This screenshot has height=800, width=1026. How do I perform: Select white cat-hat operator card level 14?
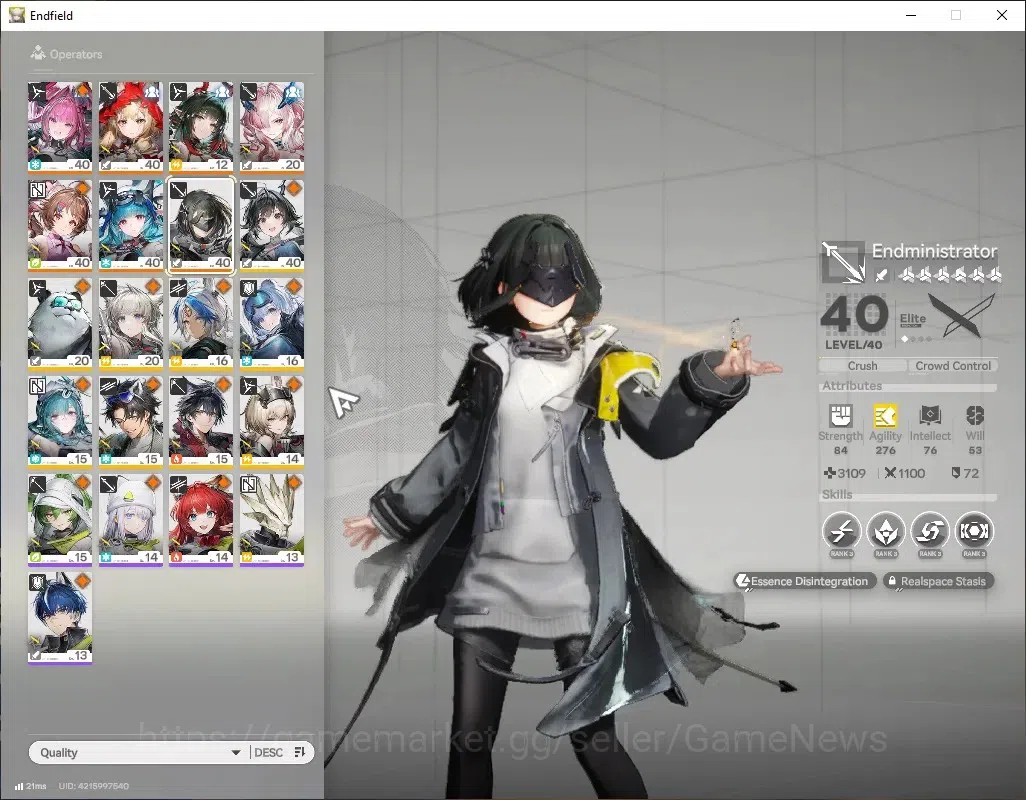click(131, 520)
